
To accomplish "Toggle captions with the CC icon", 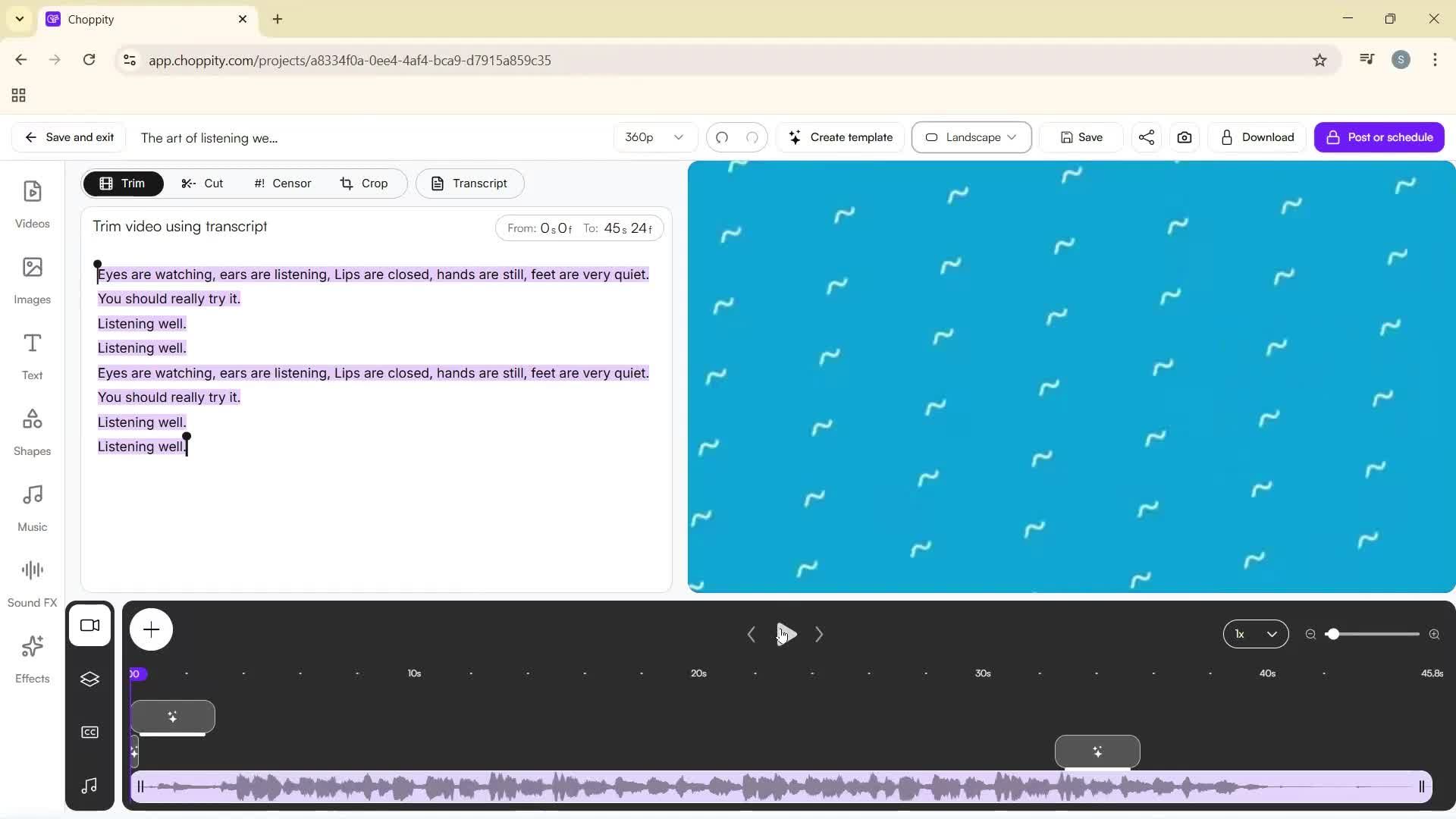I will (90, 732).
